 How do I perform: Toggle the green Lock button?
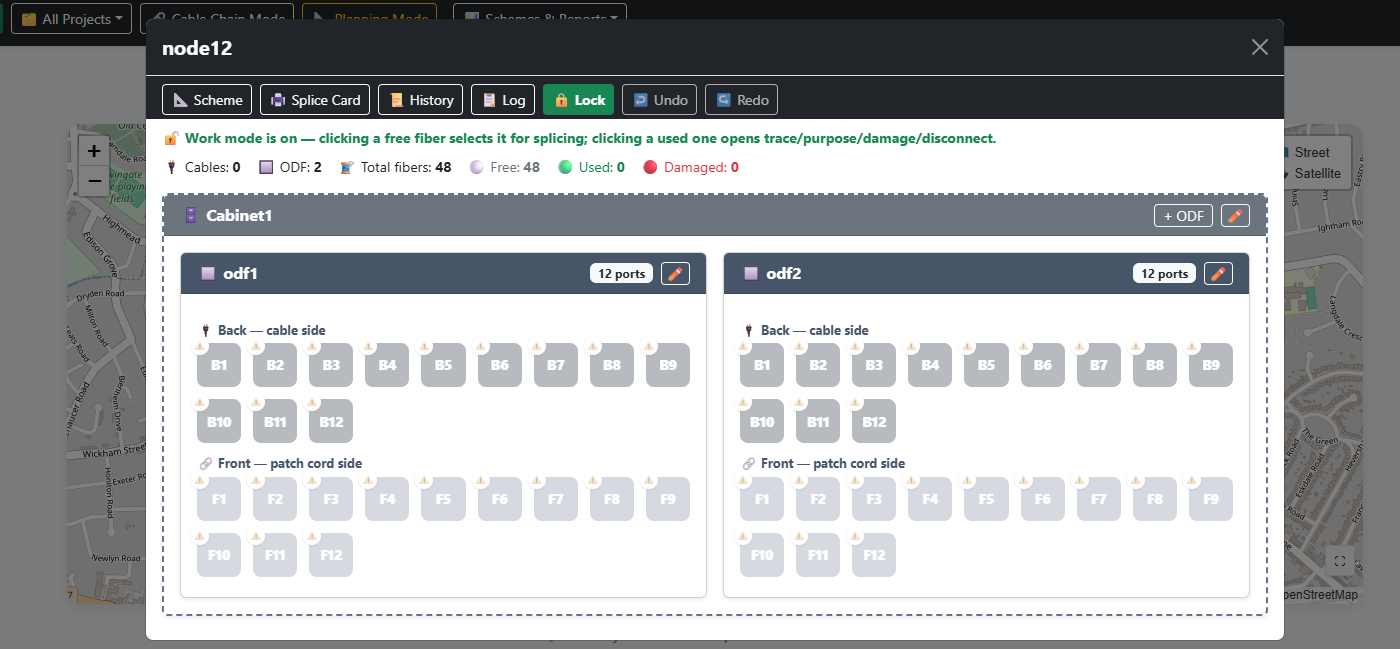pos(578,100)
